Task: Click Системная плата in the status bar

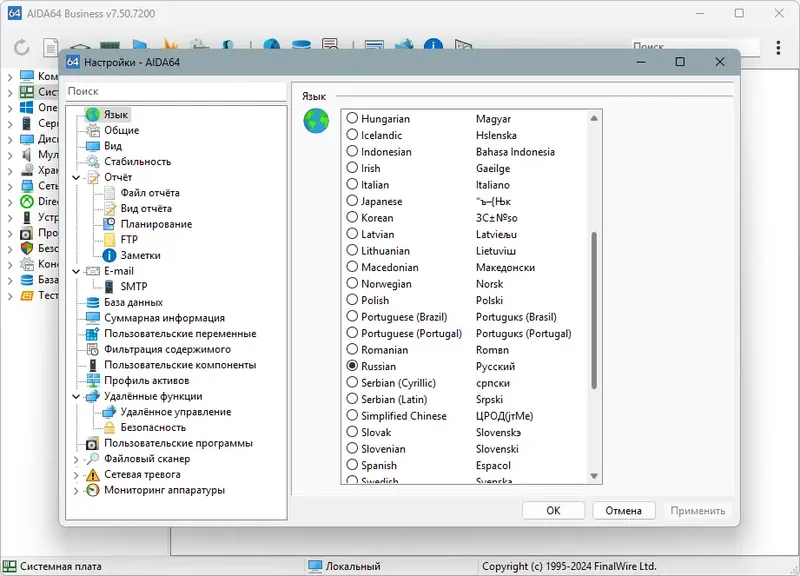Action: 61,566
